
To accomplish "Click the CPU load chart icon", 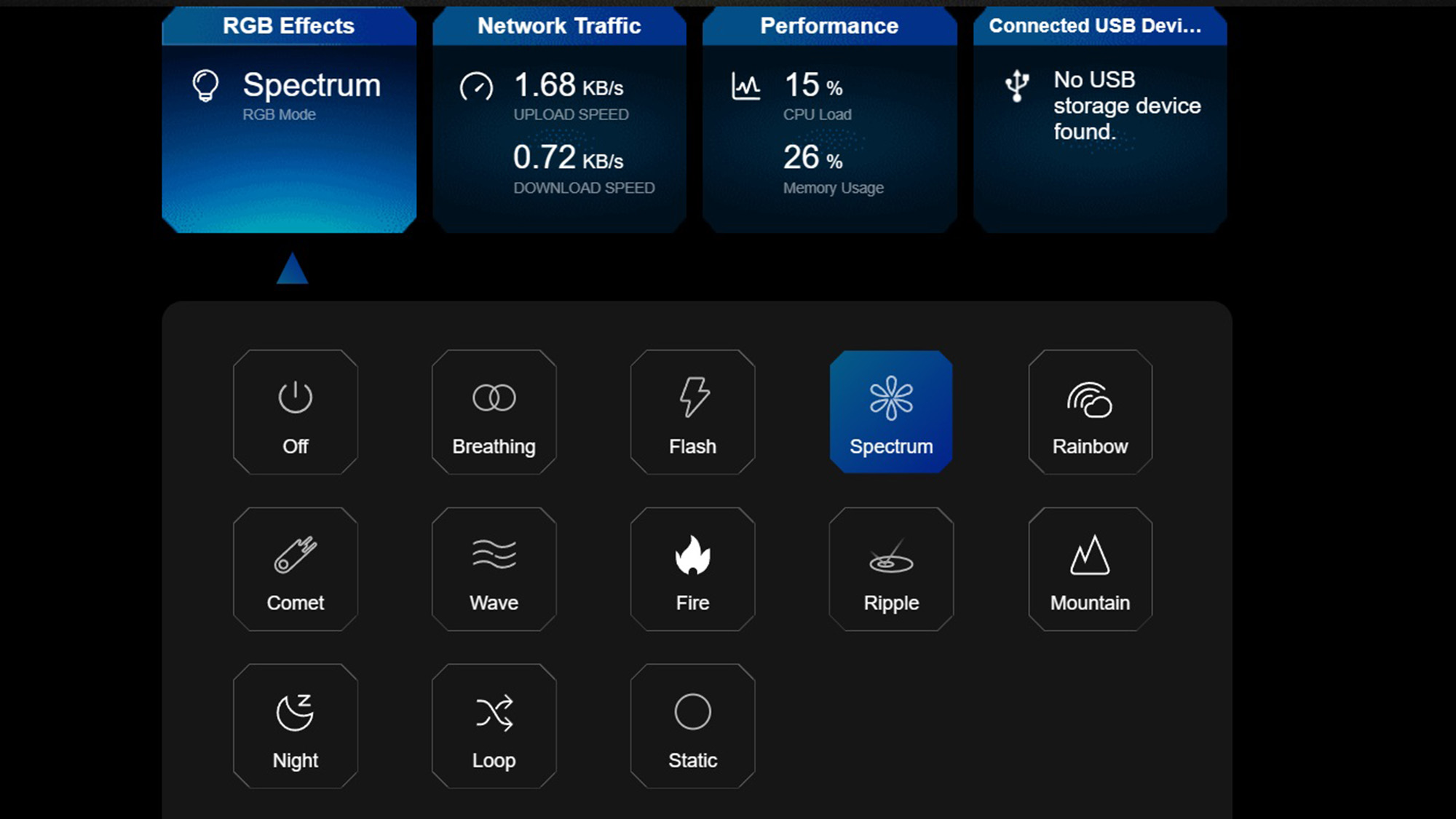I will [745, 87].
